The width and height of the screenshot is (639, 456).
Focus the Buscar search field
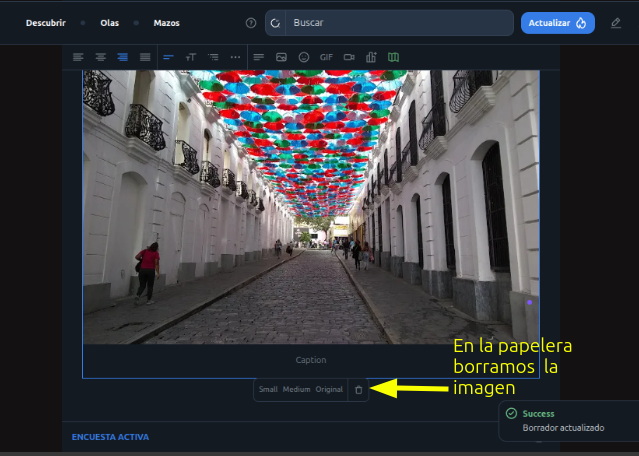click(399, 23)
